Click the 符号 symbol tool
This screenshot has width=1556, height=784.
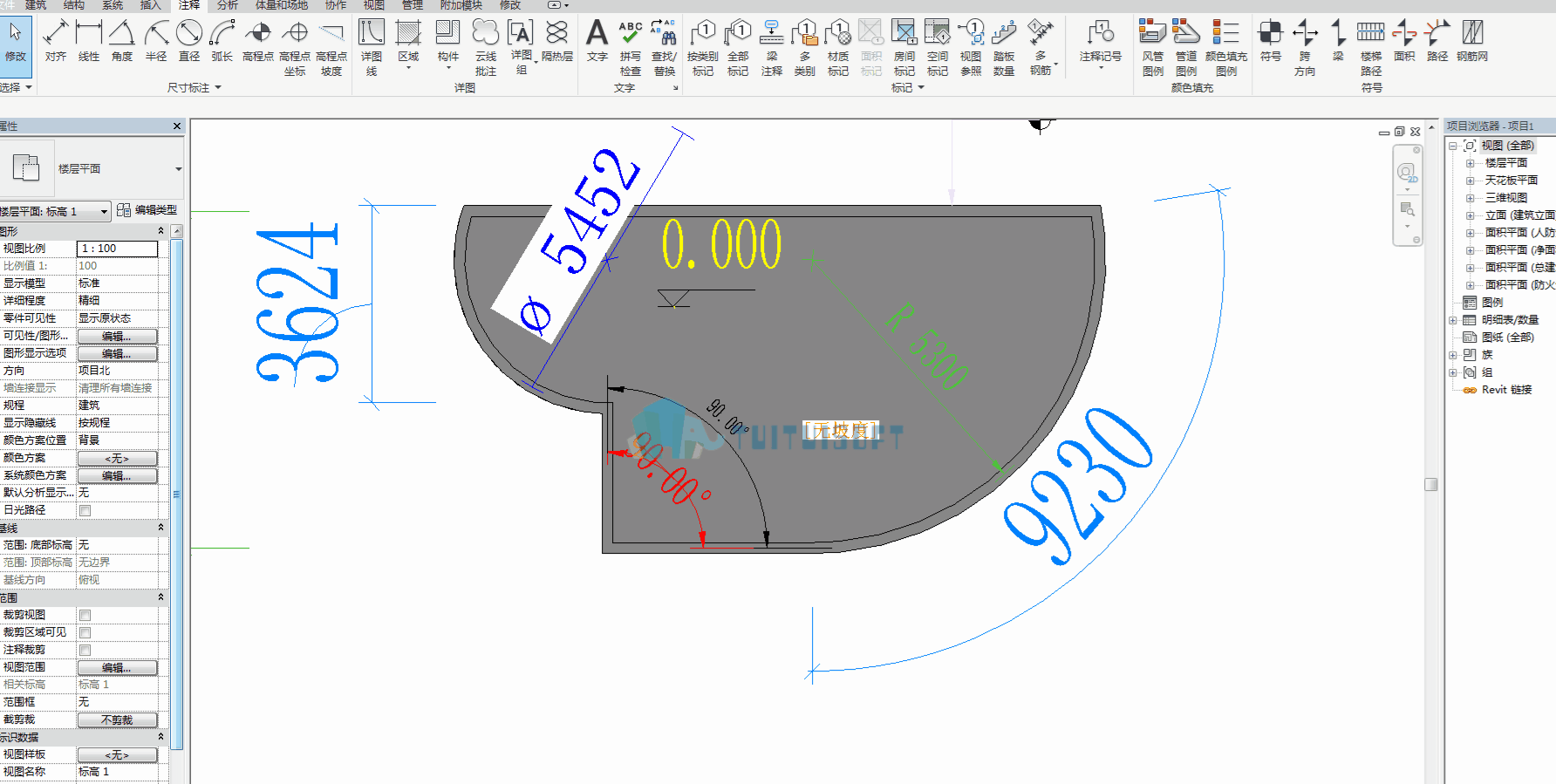click(1271, 41)
